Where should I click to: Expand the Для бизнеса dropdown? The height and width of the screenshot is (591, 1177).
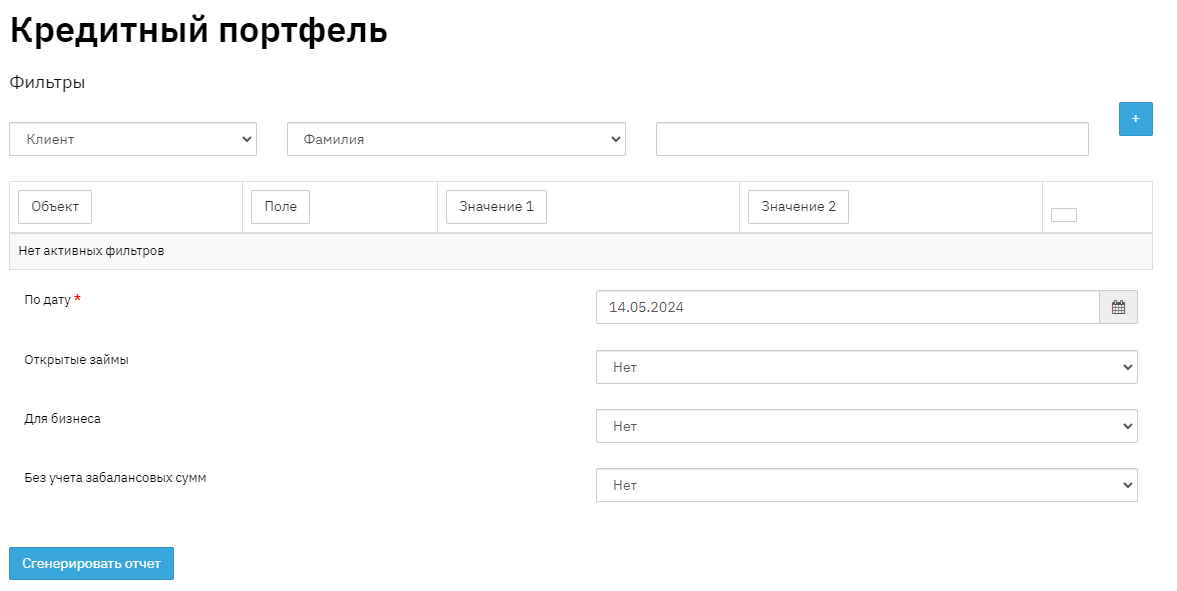click(x=866, y=426)
